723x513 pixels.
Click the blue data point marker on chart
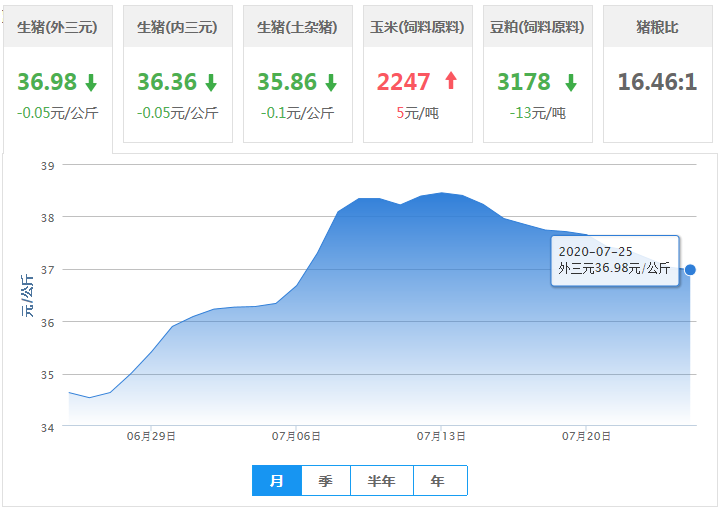click(x=690, y=269)
